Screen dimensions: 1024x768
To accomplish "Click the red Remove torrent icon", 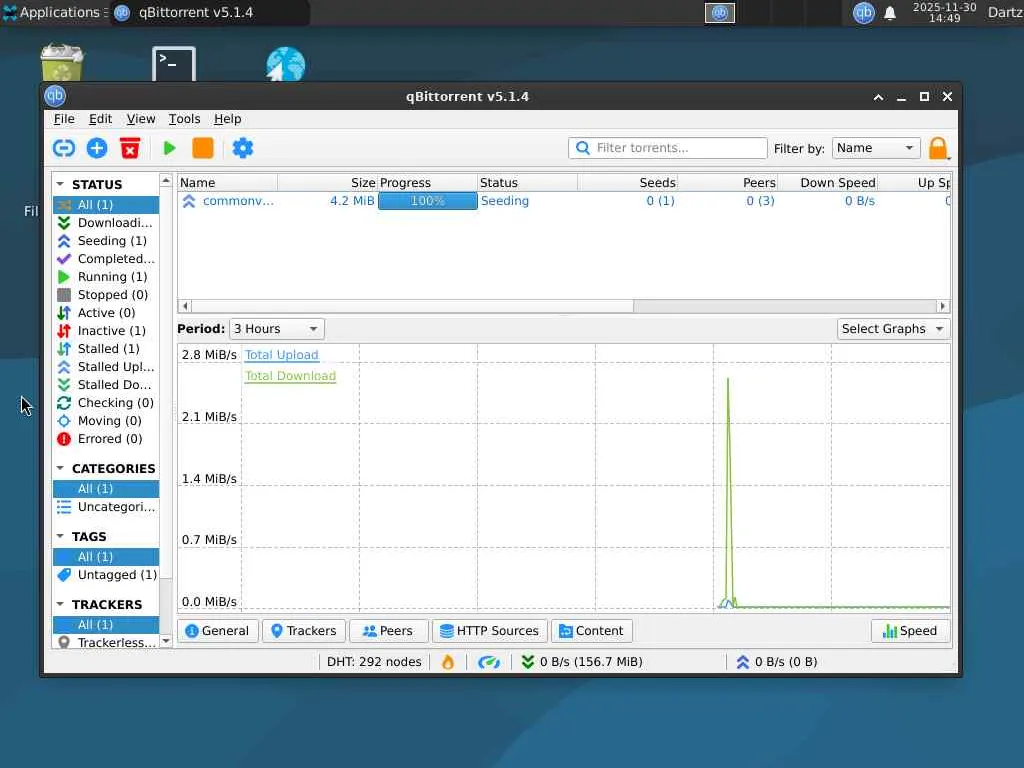I will point(130,148).
